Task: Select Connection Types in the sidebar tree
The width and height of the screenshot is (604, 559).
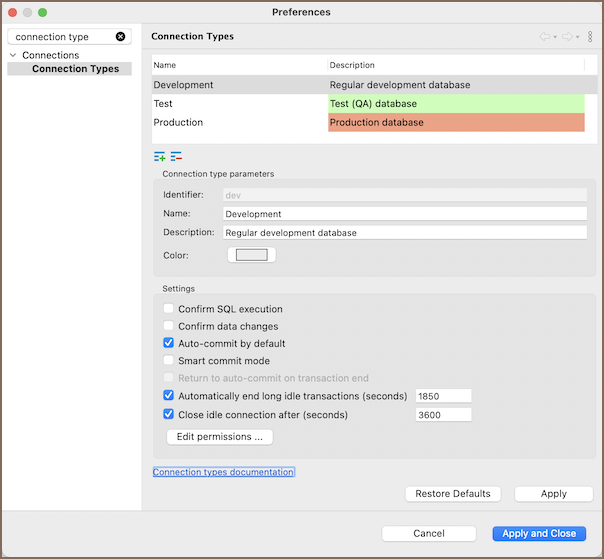Action: 75,69
